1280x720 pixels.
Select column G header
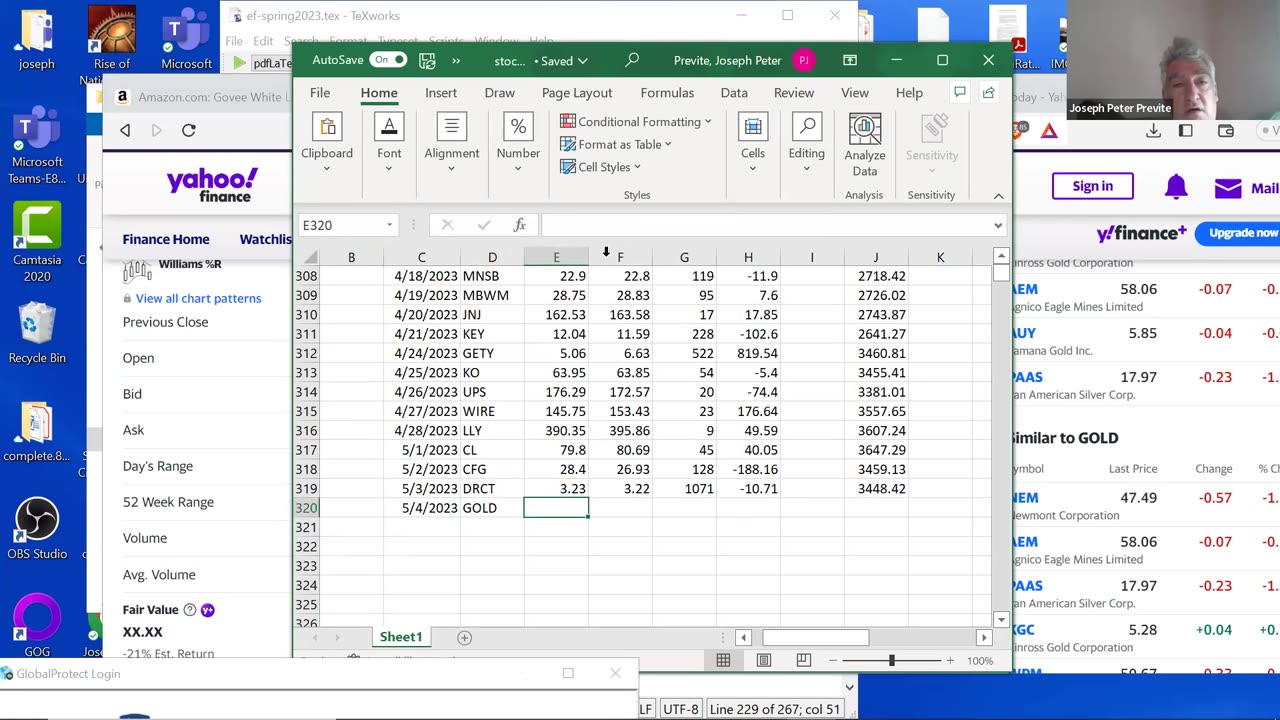pos(684,257)
